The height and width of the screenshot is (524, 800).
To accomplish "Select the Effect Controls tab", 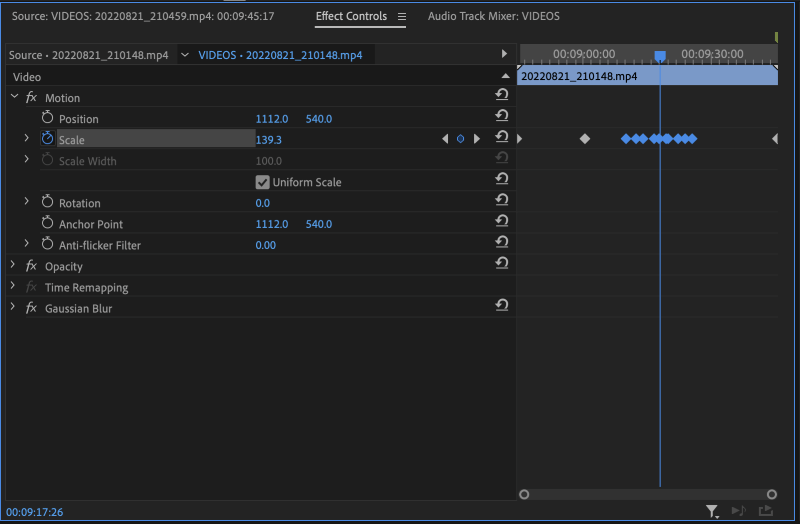I will (x=351, y=16).
